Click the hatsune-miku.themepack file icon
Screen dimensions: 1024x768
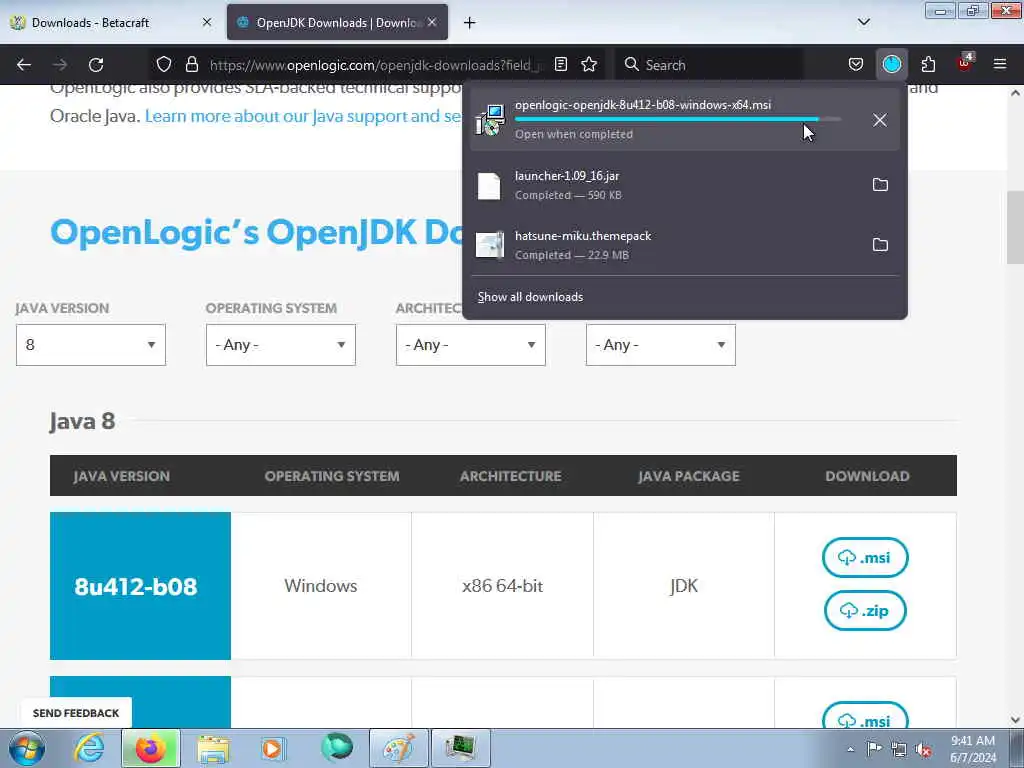click(490, 246)
